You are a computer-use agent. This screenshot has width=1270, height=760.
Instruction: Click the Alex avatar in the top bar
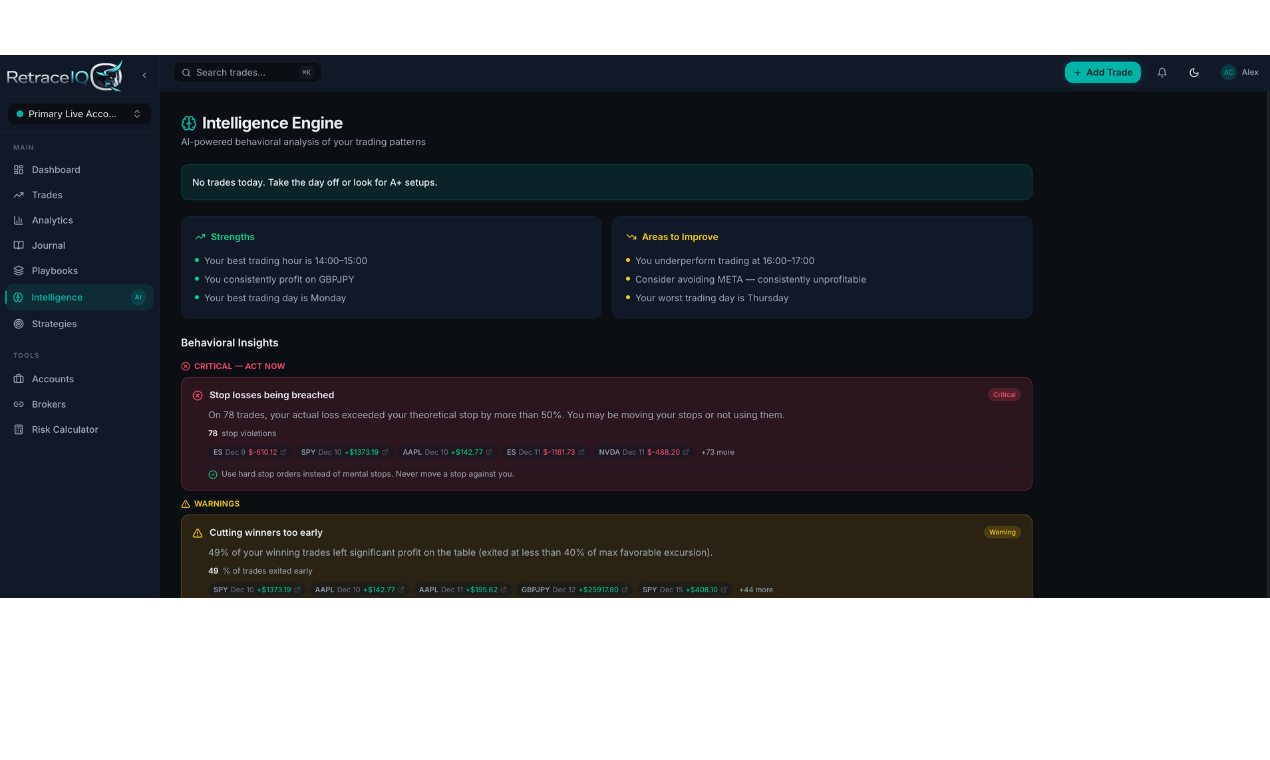[1229, 72]
